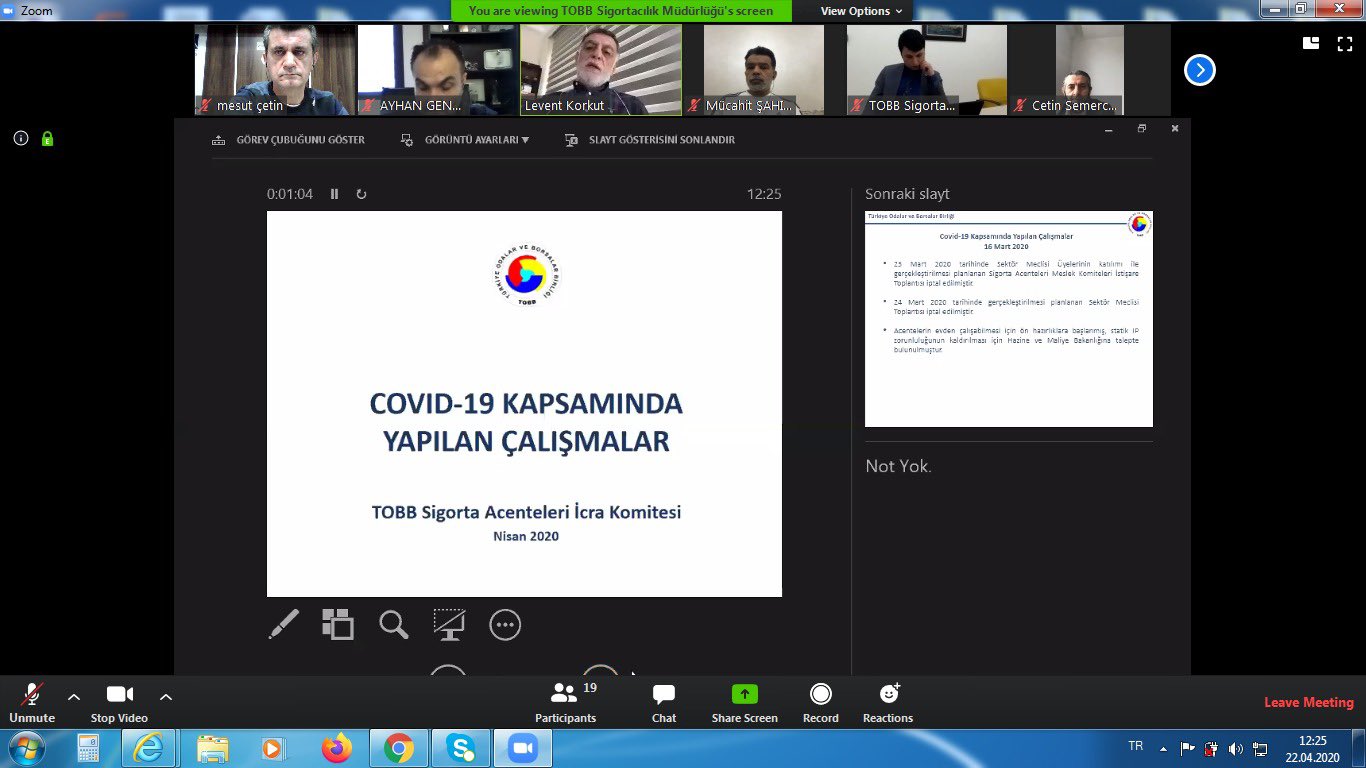Open the Action Center flag icon

pos(1188,748)
